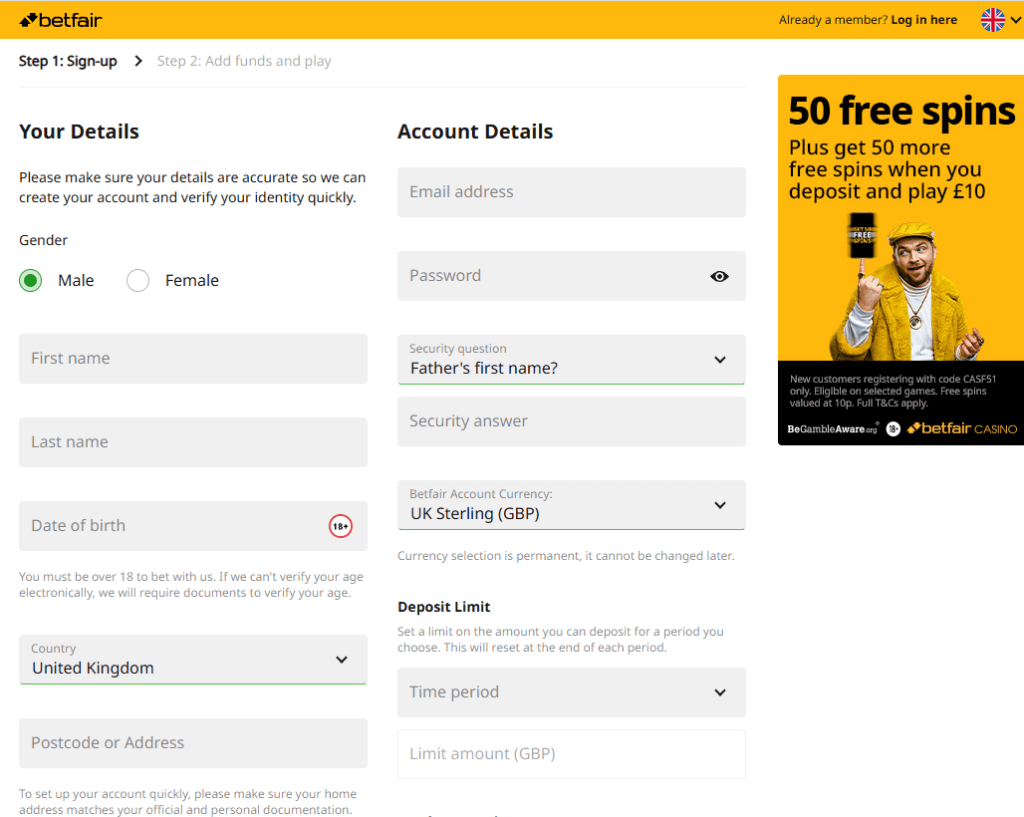Click Step 2: Add funds and play
This screenshot has width=1024, height=817.
coord(244,61)
